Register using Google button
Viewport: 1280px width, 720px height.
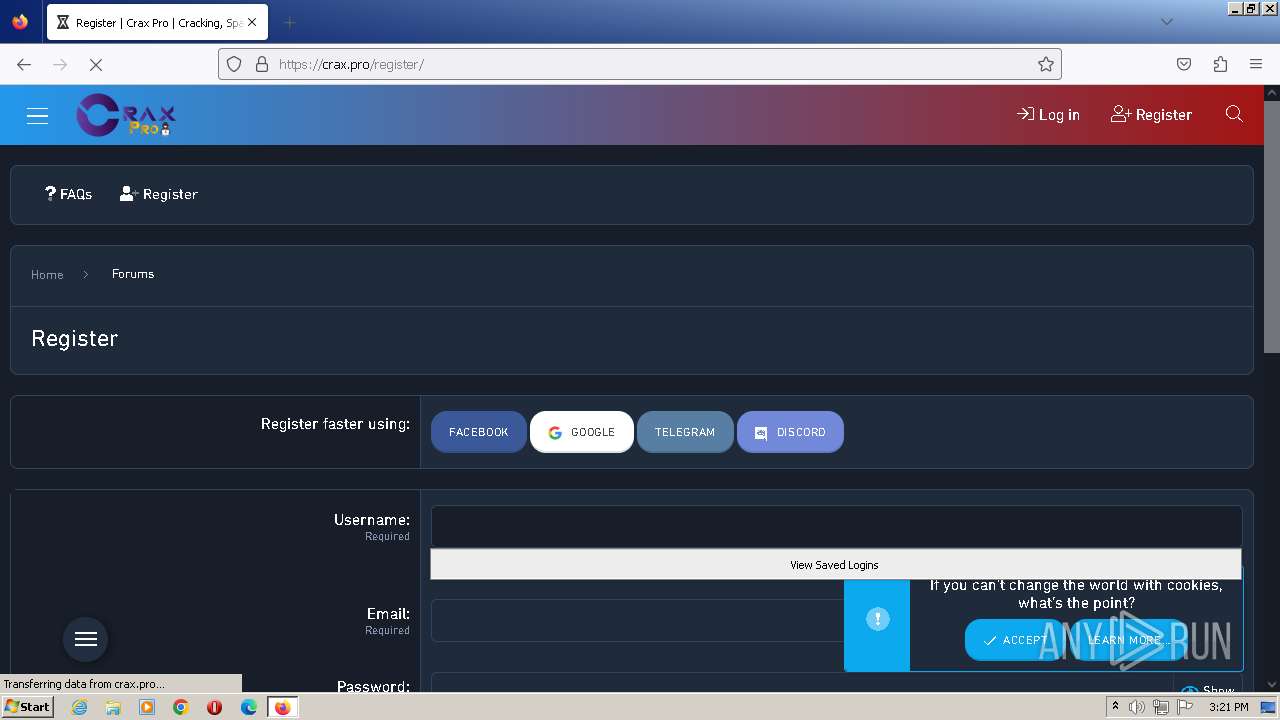tap(582, 432)
